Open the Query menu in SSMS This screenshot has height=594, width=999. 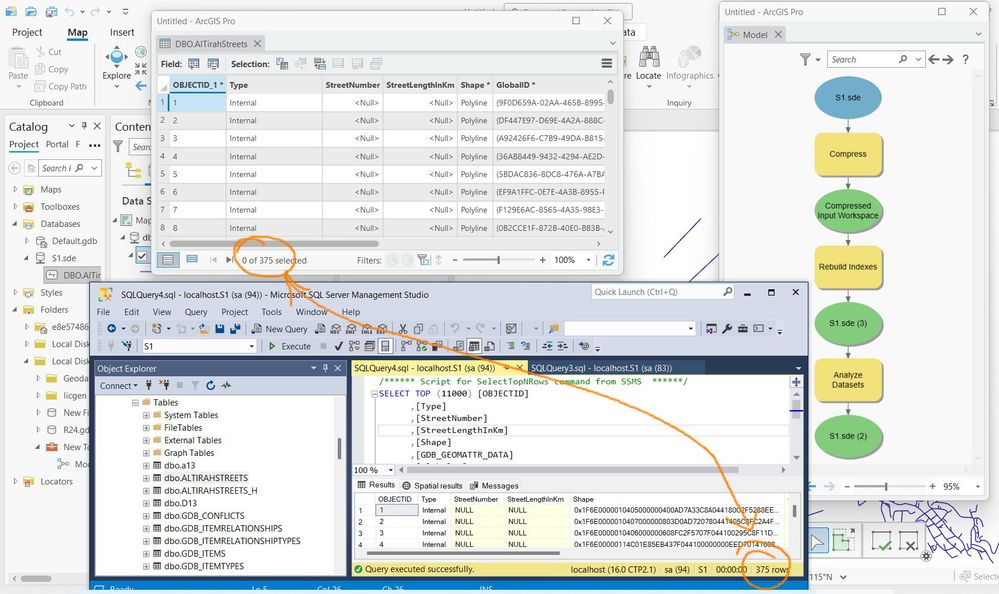coord(196,312)
